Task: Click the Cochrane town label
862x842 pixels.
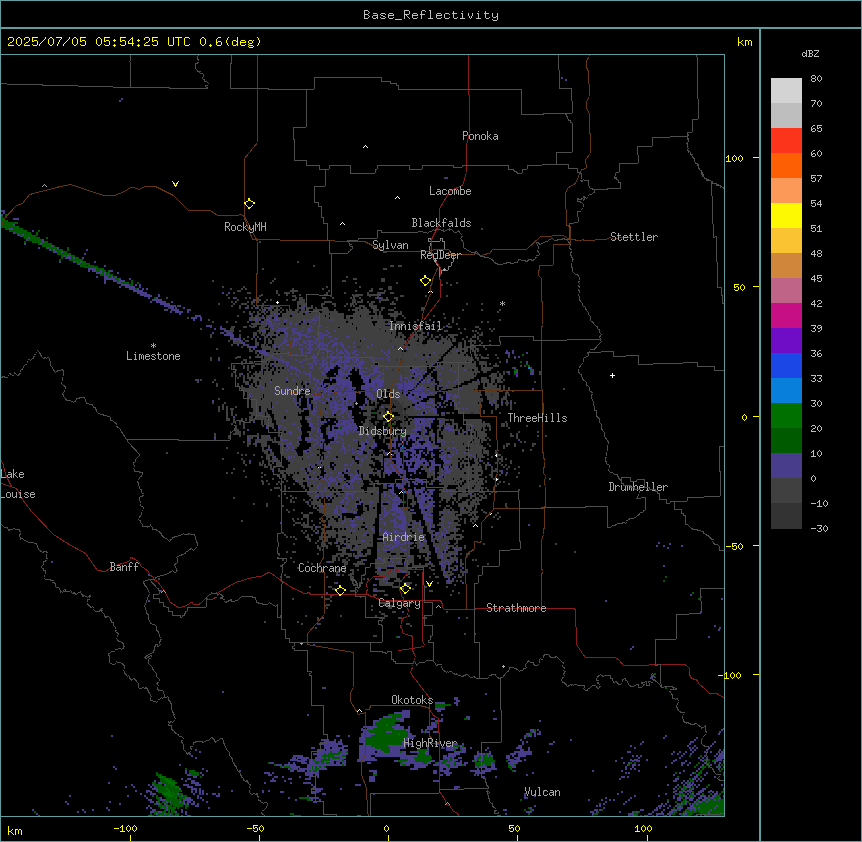Action: click(x=322, y=568)
